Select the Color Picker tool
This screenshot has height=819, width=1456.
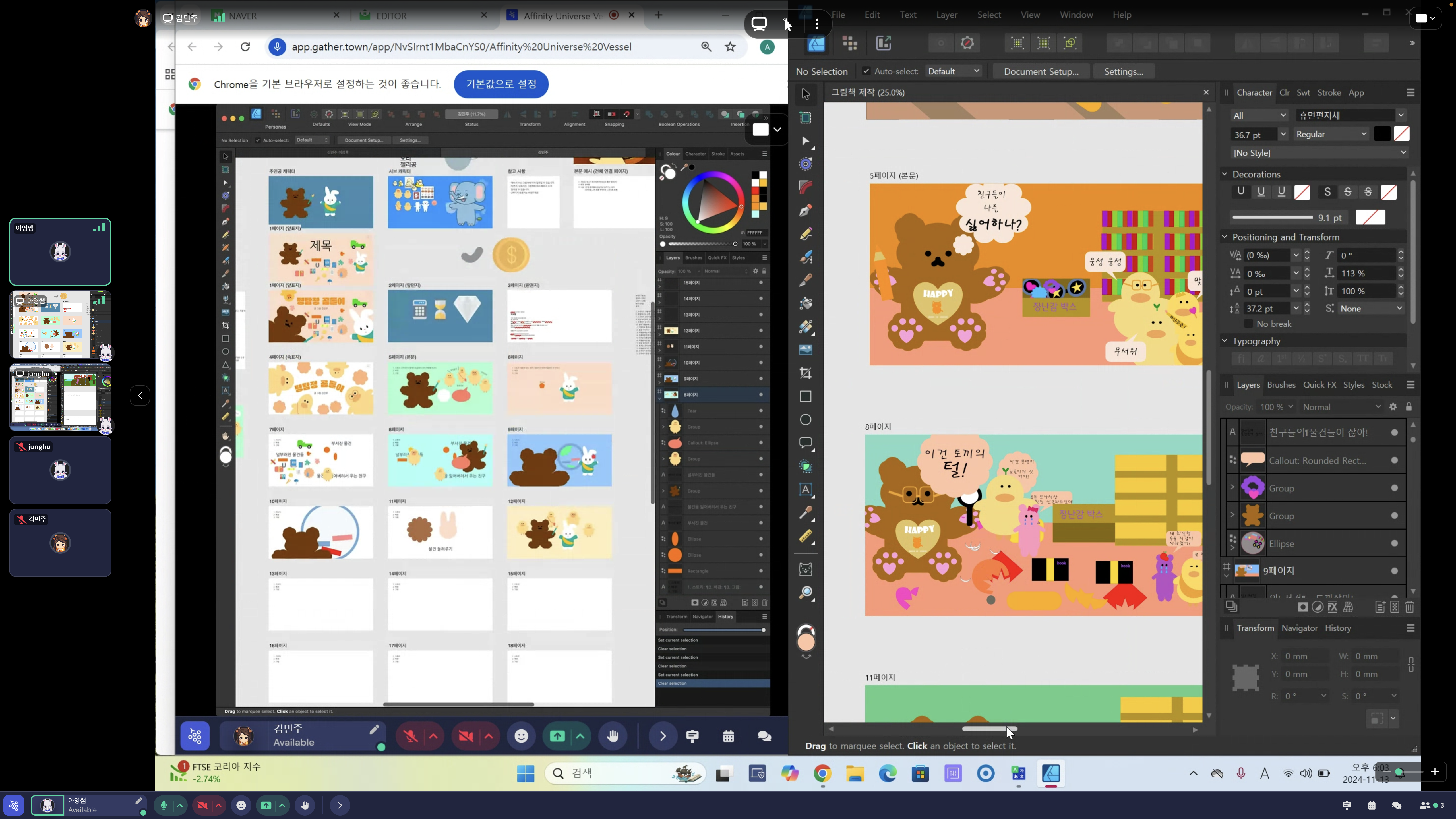[806, 513]
